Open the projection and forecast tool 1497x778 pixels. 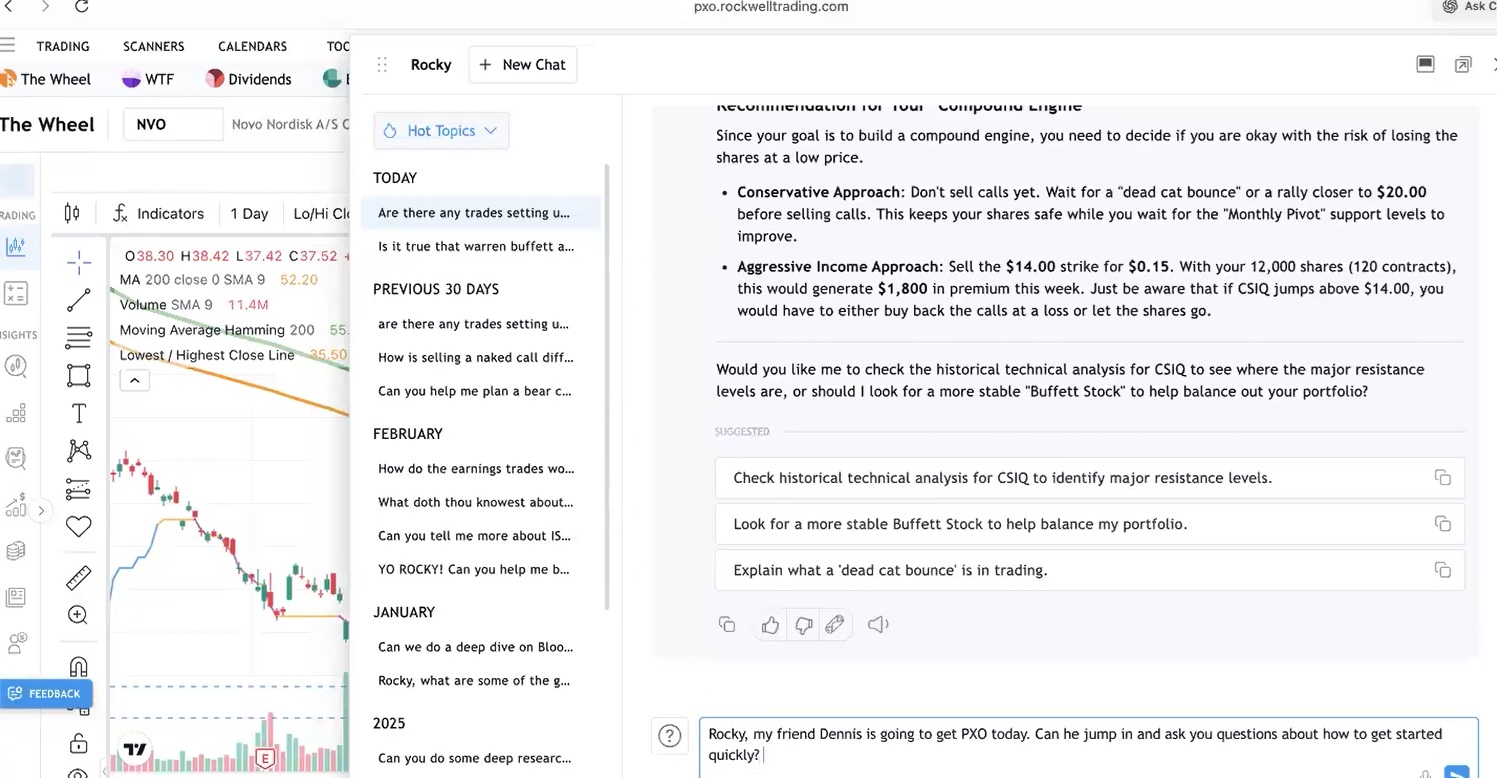tap(79, 489)
